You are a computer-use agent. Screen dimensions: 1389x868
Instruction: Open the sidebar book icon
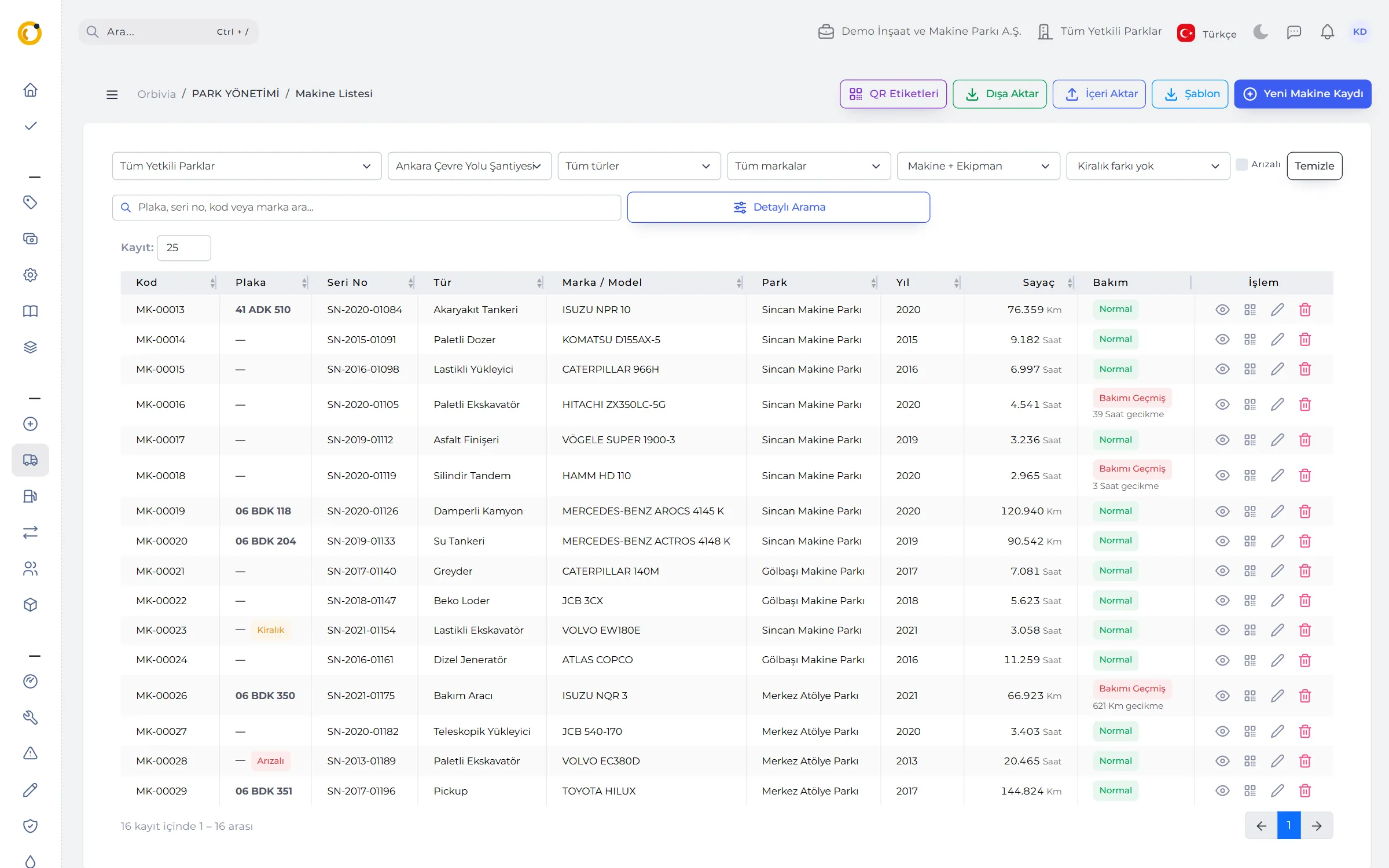coord(30,311)
